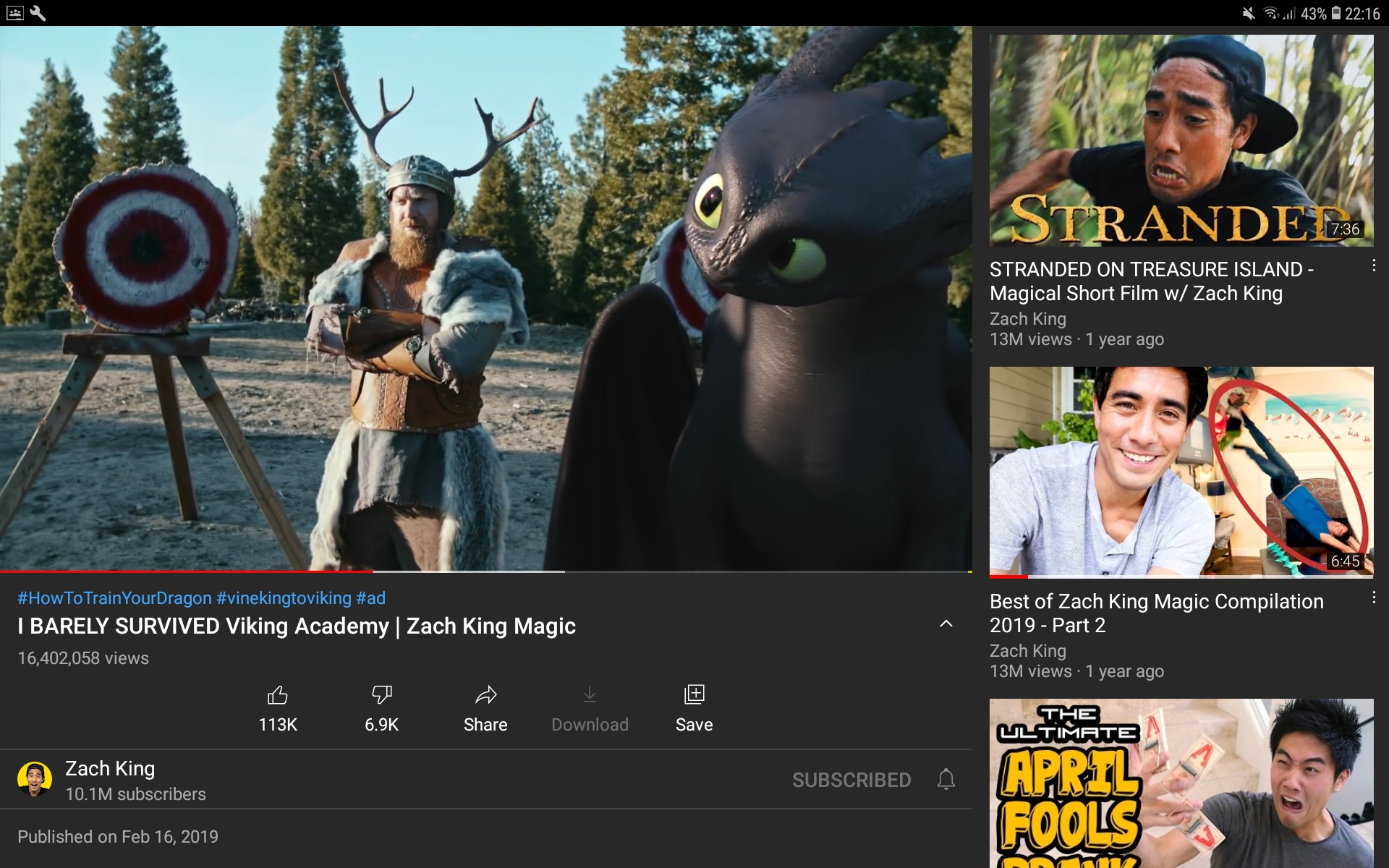Screen dimensions: 1389x868
Task: Open the Best of Zach King Magic thumbnail
Action: coord(1181,472)
